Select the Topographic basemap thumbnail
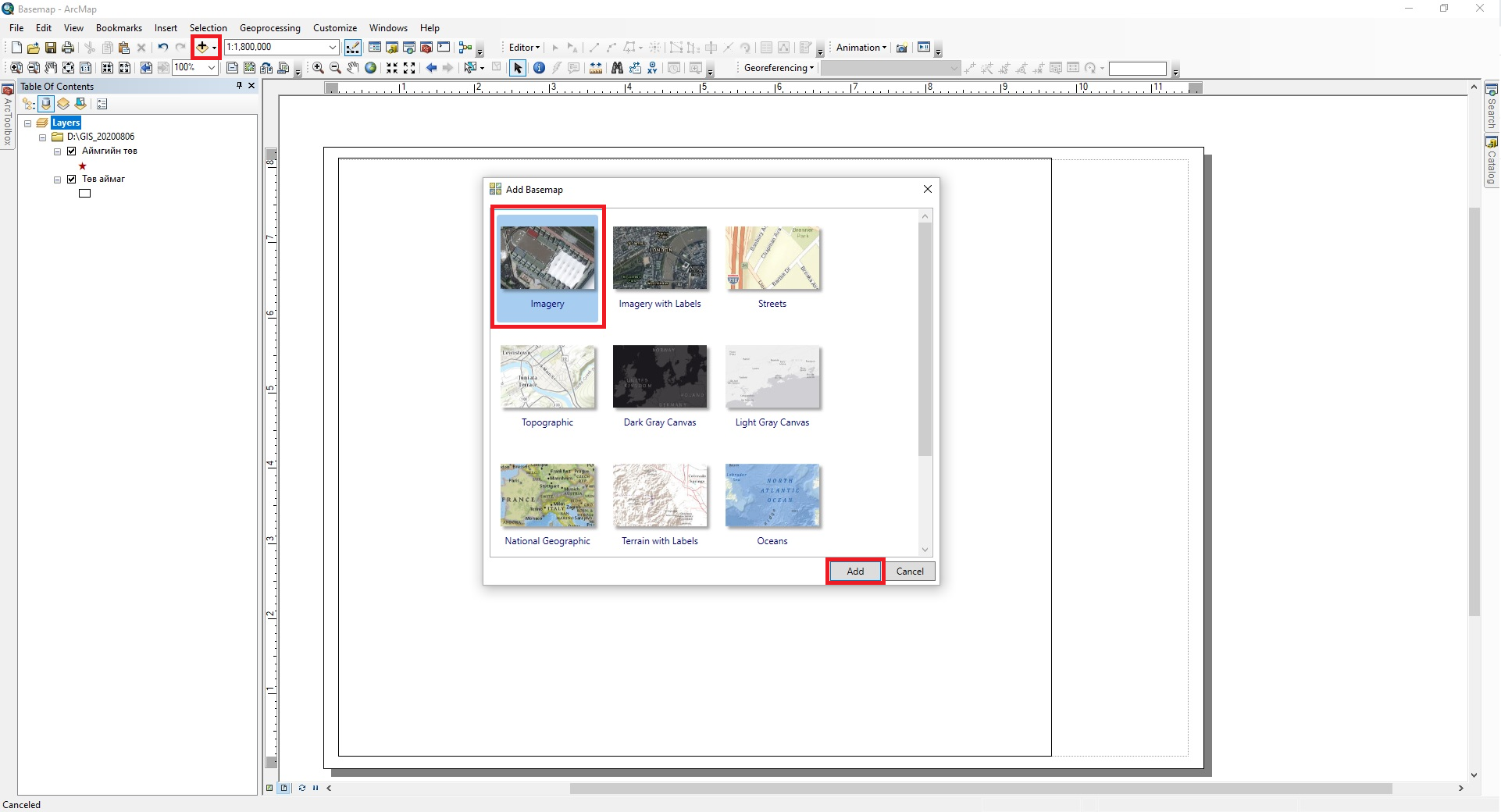The width and height of the screenshot is (1501, 812). (547, 377)
